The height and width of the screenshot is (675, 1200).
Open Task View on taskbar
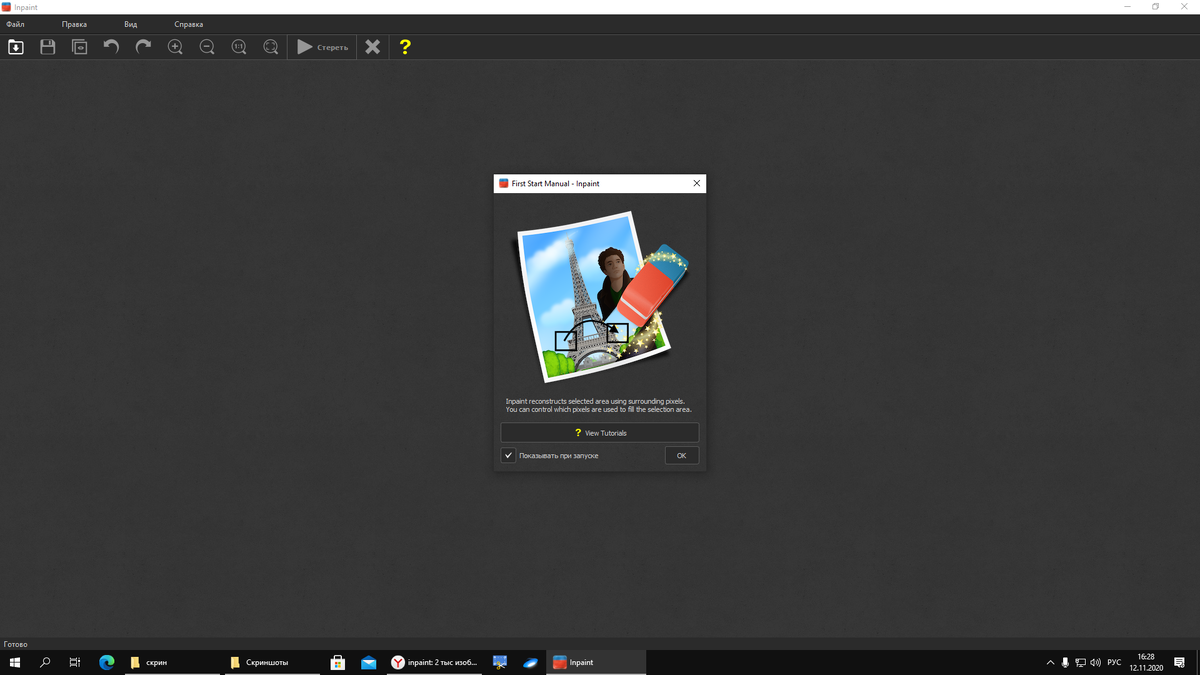[x=75, y=662]
